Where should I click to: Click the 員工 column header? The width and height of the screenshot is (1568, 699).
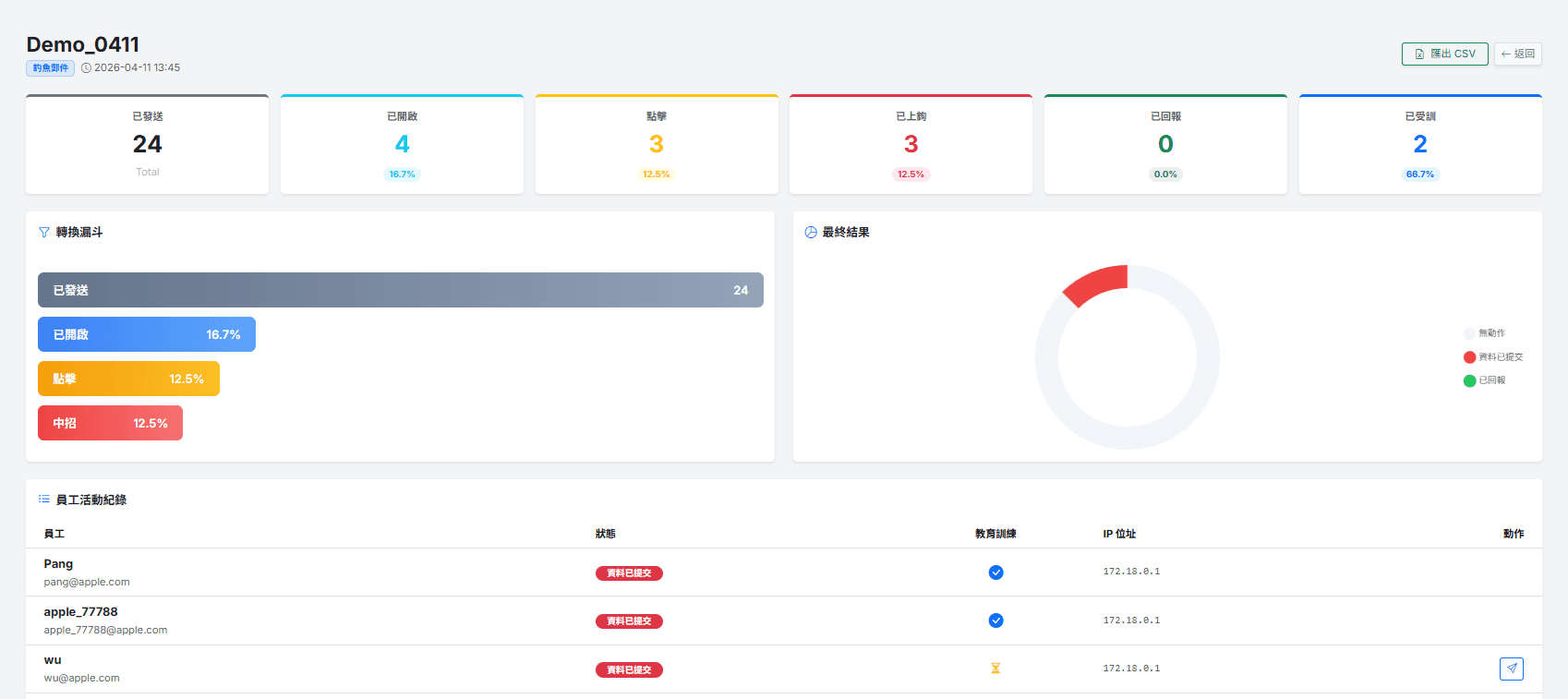[x=54, y=534]
